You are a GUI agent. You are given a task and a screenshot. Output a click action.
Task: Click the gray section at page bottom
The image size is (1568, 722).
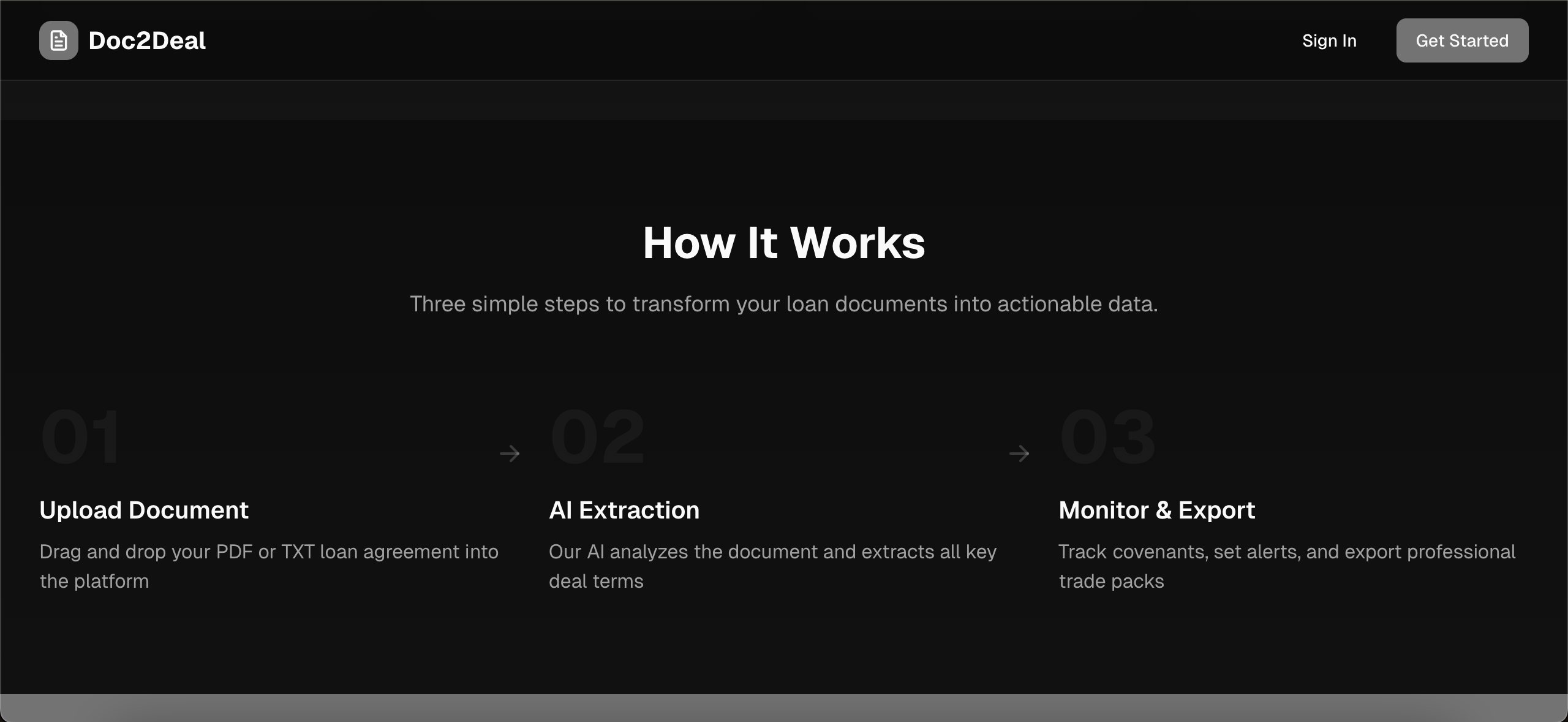(784, 707)
